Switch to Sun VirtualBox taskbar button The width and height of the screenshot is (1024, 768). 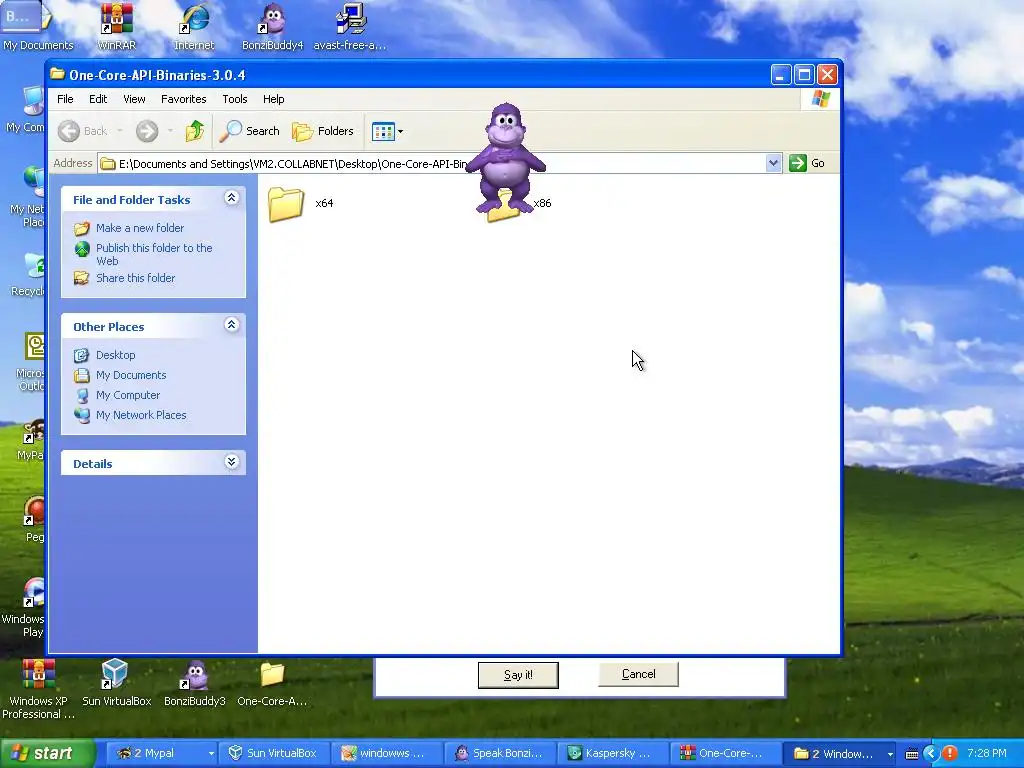coord(274,753)
